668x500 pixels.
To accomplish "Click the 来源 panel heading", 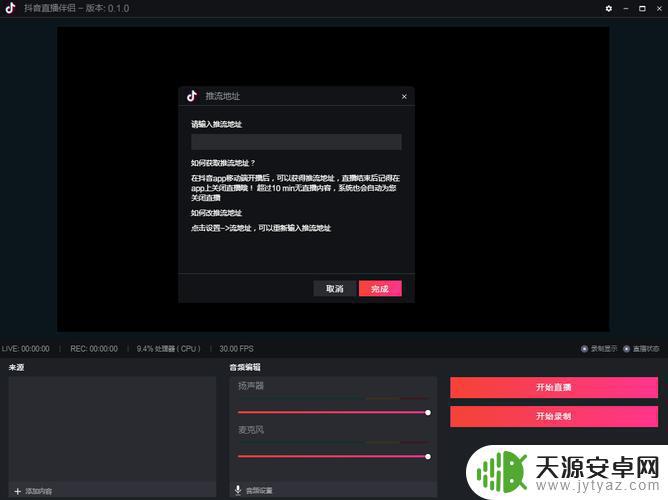I will [17, 367].
